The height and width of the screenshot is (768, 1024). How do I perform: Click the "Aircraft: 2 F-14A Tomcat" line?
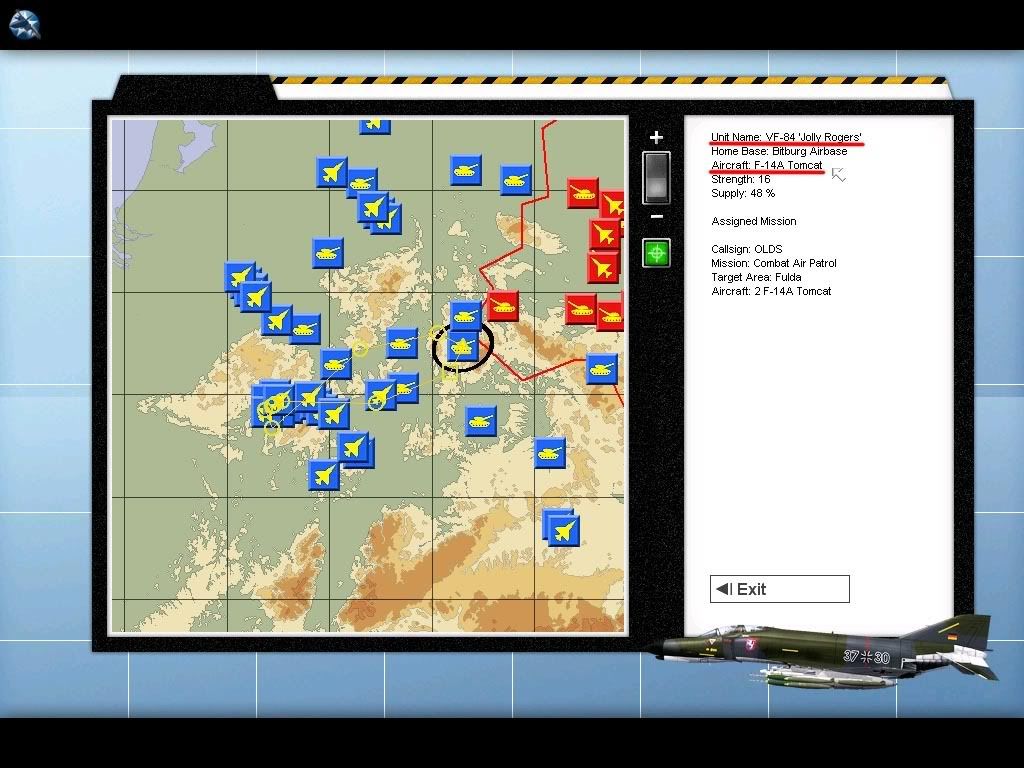(771, 291)
